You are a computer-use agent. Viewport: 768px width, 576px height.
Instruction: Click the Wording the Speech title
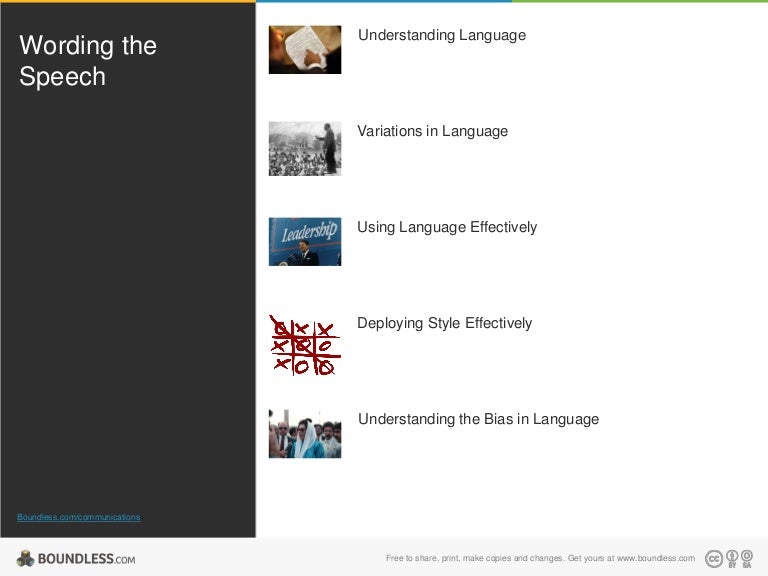point(88,61)
